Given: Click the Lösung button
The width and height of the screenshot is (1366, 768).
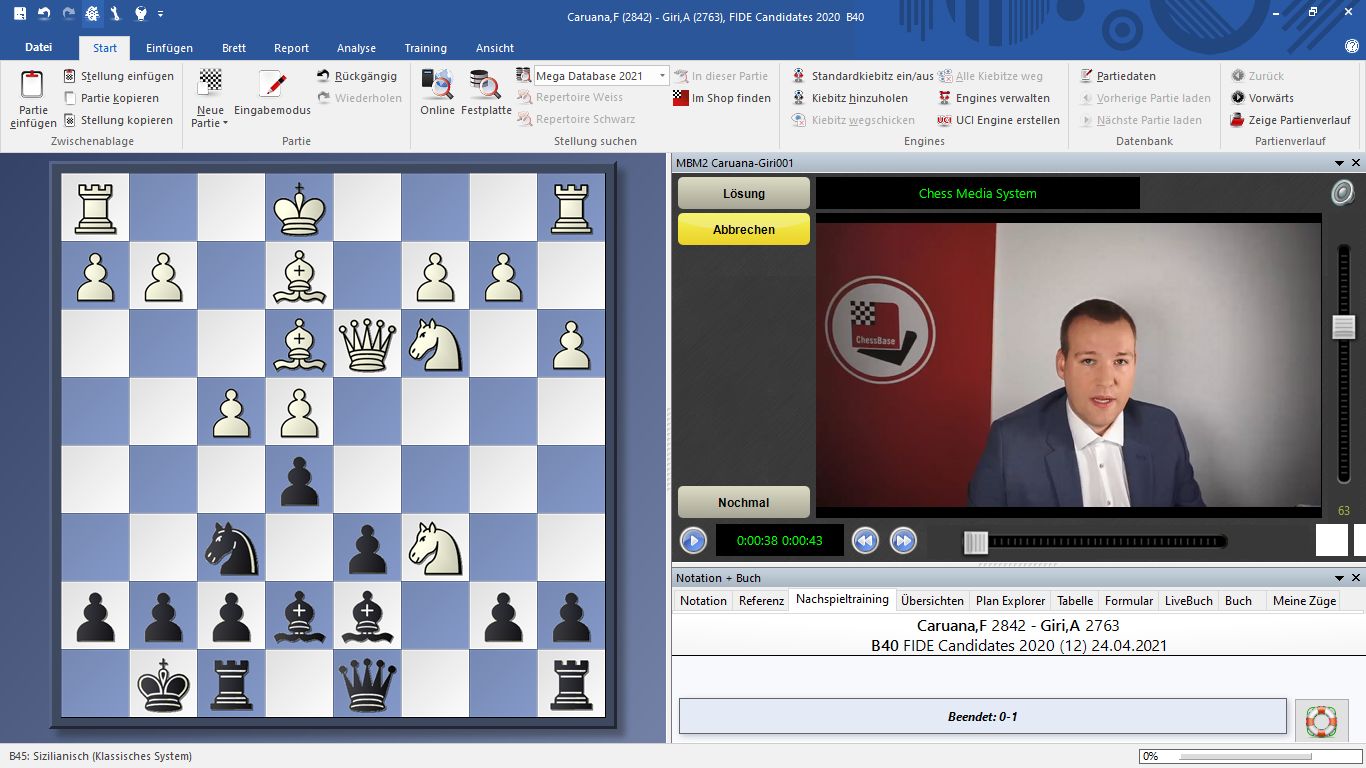Looking at the screenshot, I should pyautogui.click(x=743, y=193).
